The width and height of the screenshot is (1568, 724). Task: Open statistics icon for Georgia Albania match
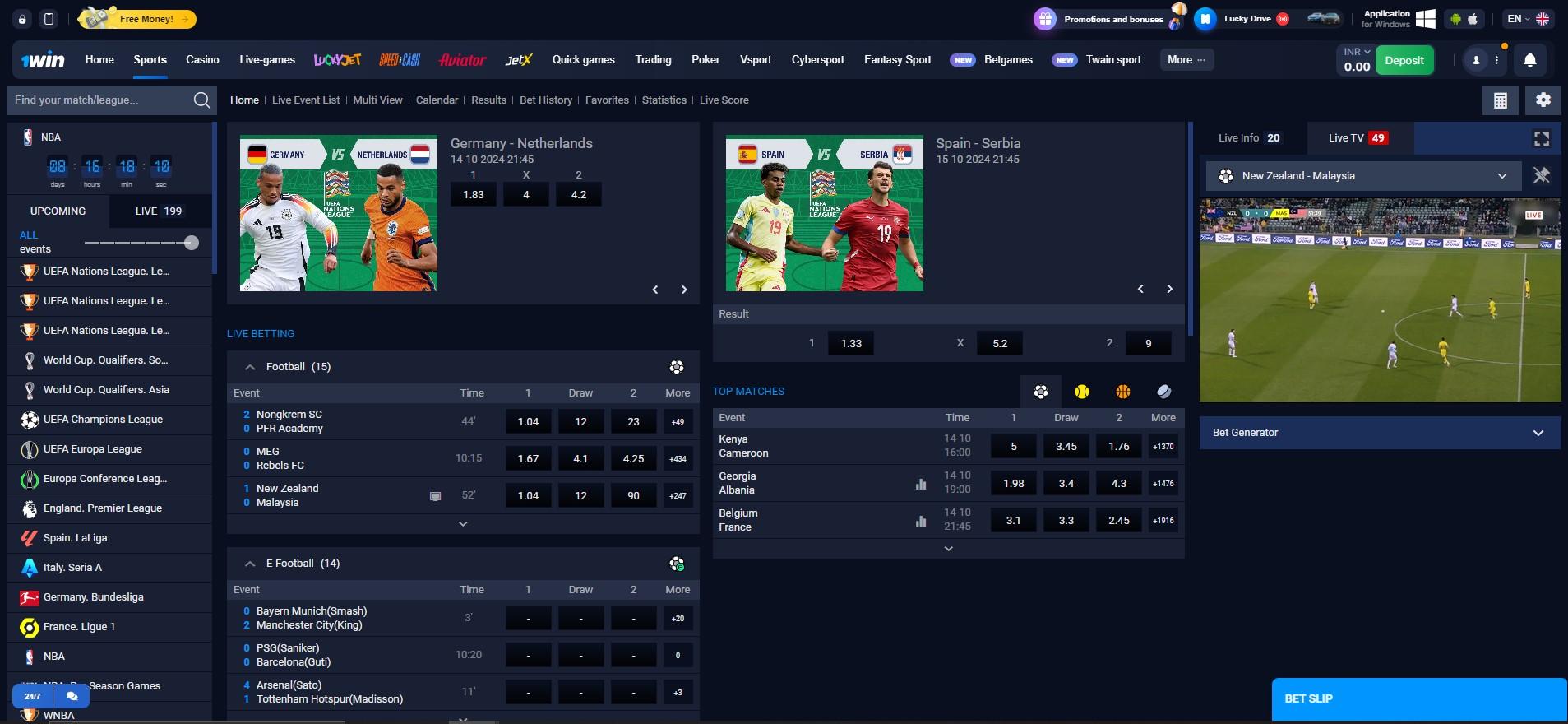click(921, 484)
